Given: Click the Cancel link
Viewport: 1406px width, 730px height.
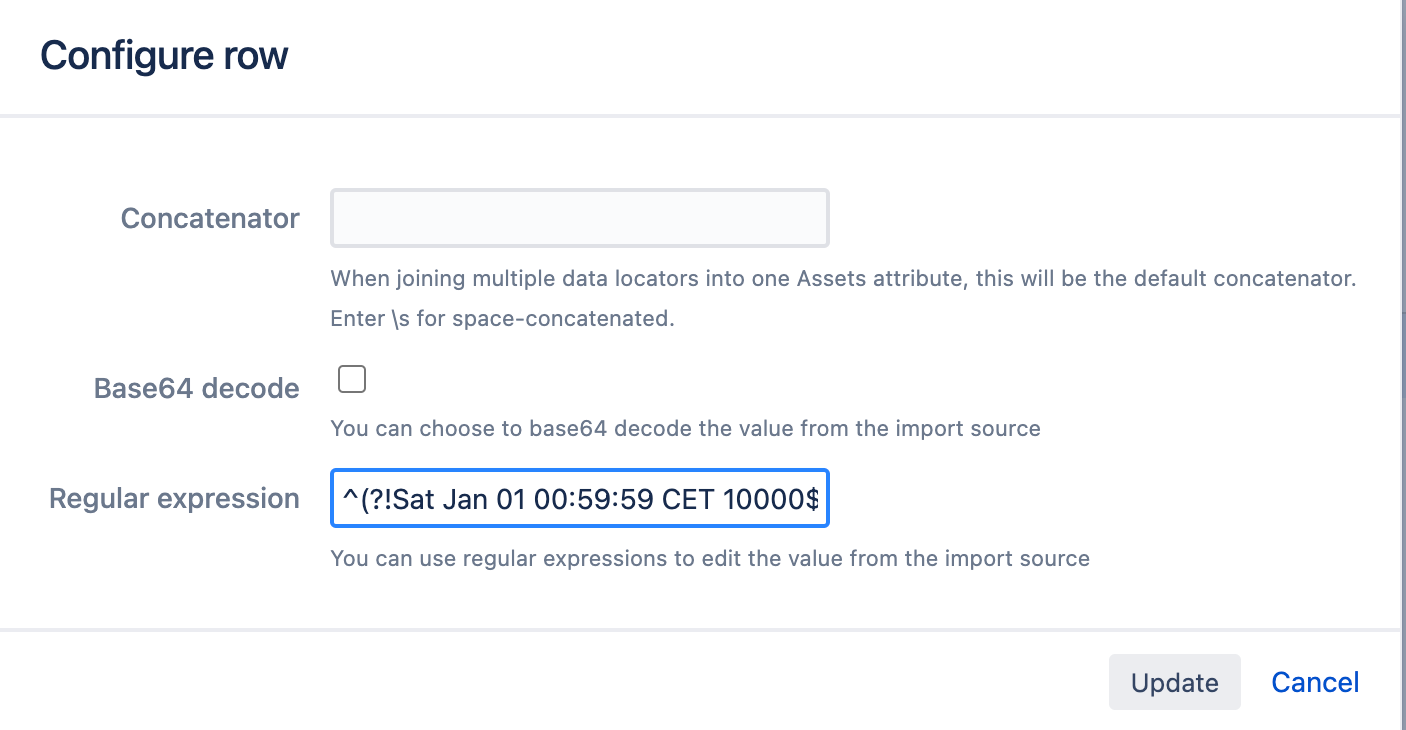Looking at the screenshot, I should pyautogui.click(x=1315, y=682).
